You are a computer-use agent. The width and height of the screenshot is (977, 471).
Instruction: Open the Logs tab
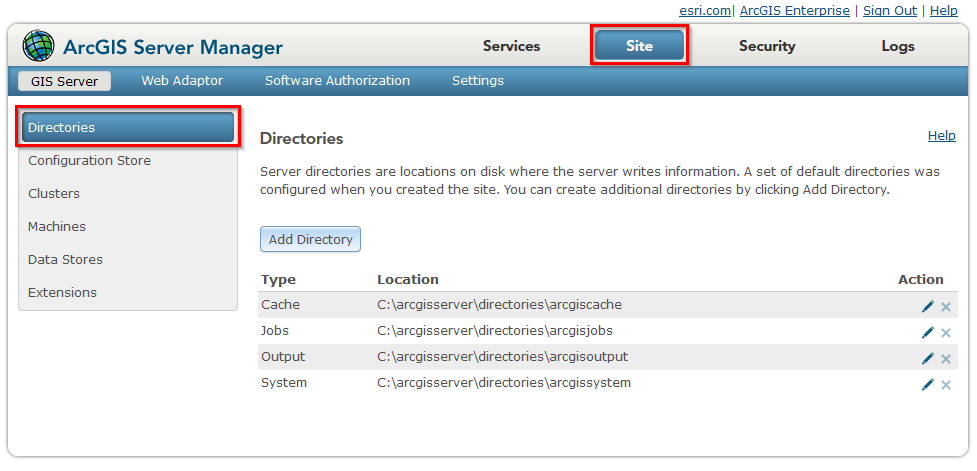coord(898,46)
